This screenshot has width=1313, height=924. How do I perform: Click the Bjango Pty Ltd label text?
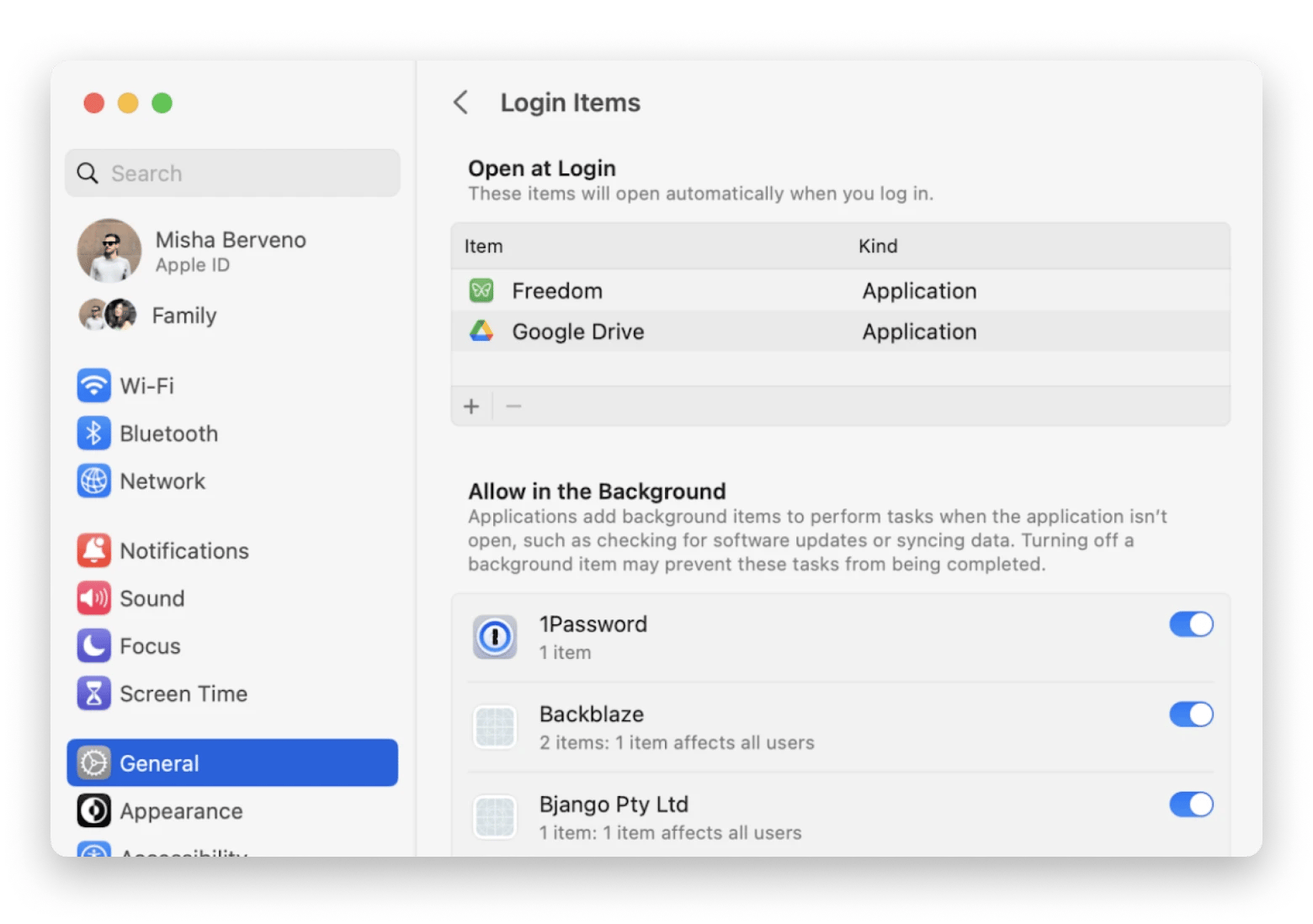pos(614,805)
